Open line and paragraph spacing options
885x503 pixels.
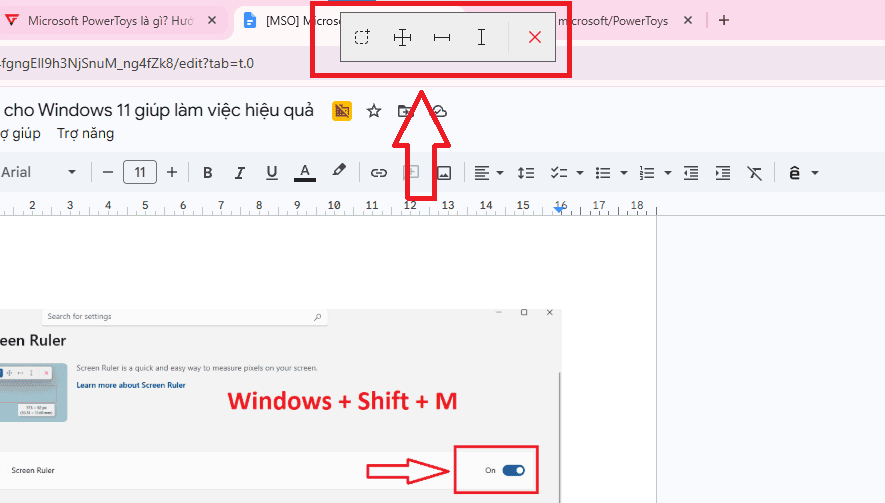(x=525, y=173)
